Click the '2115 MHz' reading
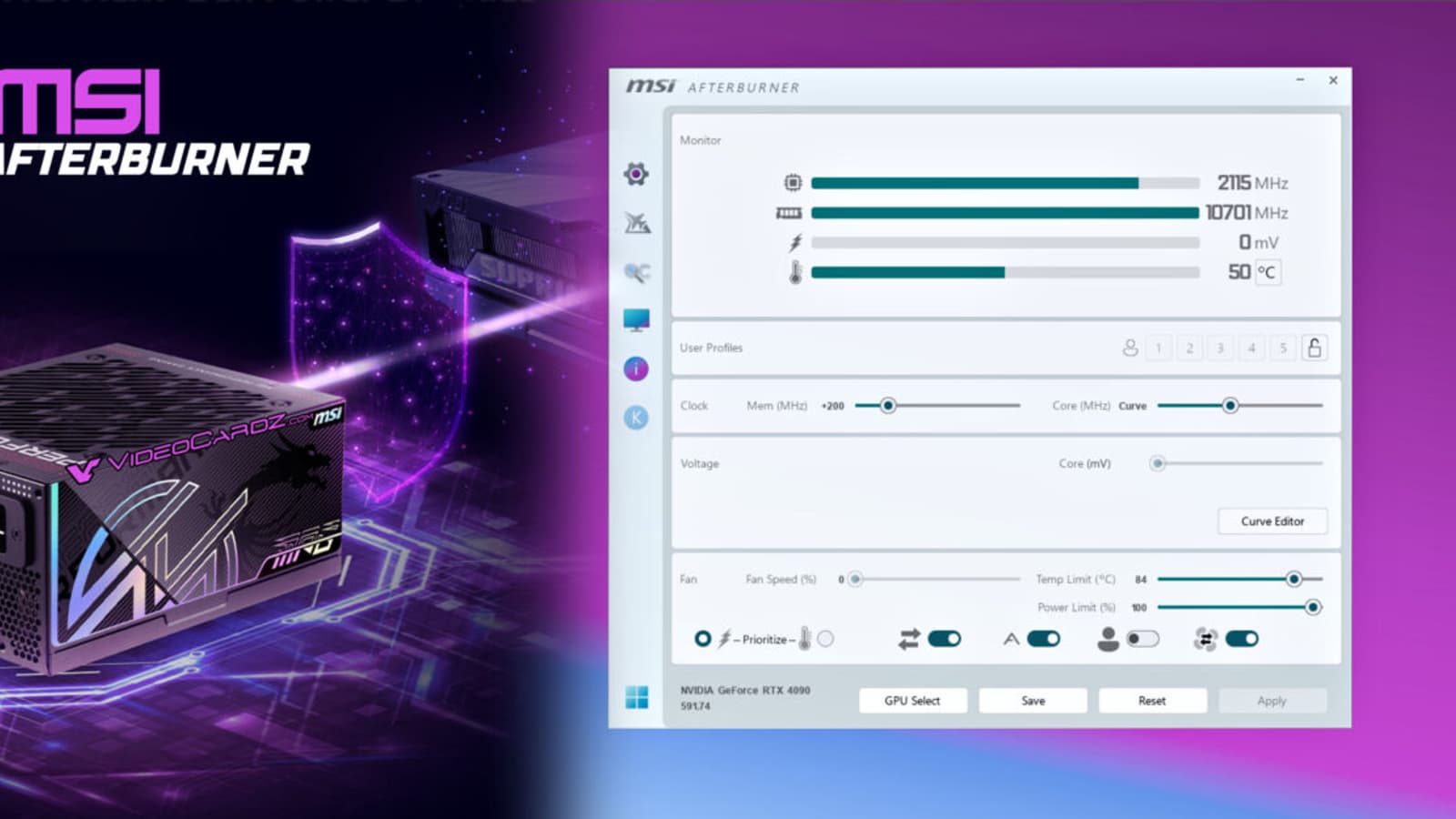Viewport: 1456px width, 819px height. [1253, 183]
